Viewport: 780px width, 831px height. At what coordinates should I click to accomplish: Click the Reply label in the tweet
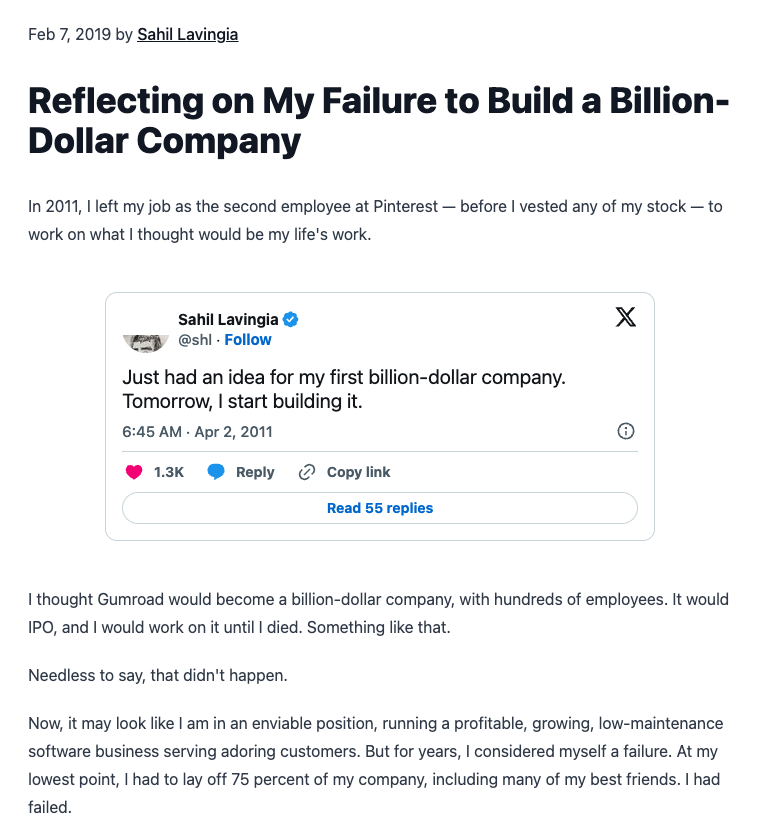(255, 472)
